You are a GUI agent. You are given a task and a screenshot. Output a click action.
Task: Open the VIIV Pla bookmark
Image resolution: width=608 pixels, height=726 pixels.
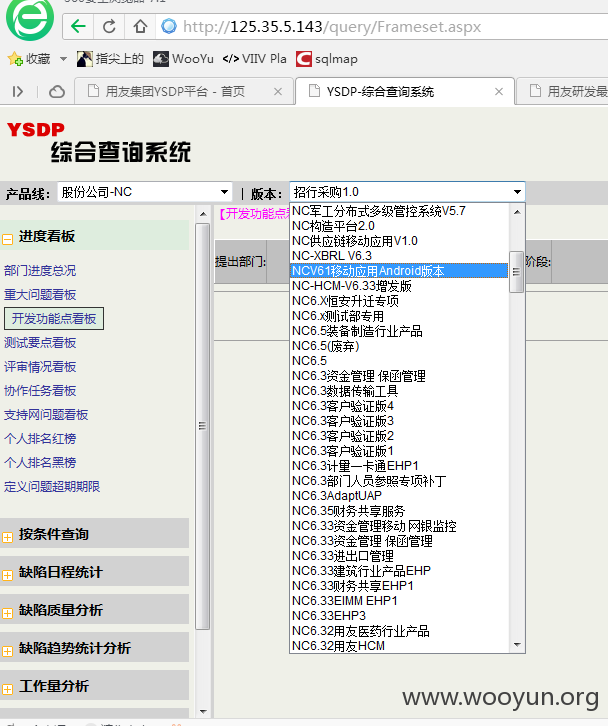click(x=254, y=59)
